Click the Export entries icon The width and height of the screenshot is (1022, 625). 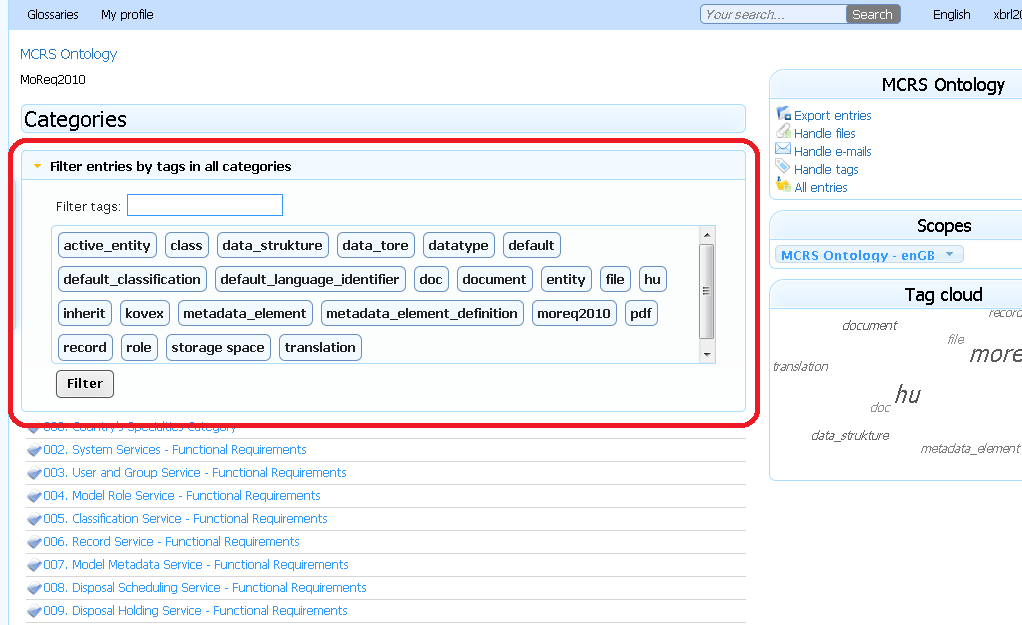pos(783,114)
